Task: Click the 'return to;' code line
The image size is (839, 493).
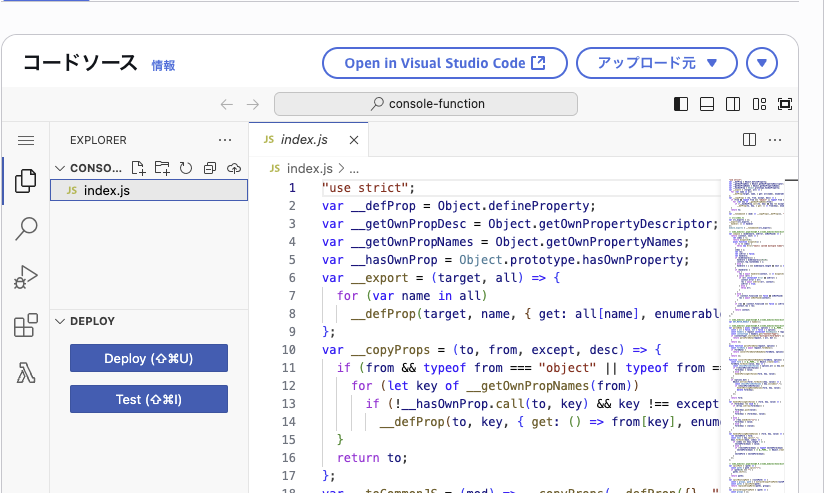Action: [372, 458]
